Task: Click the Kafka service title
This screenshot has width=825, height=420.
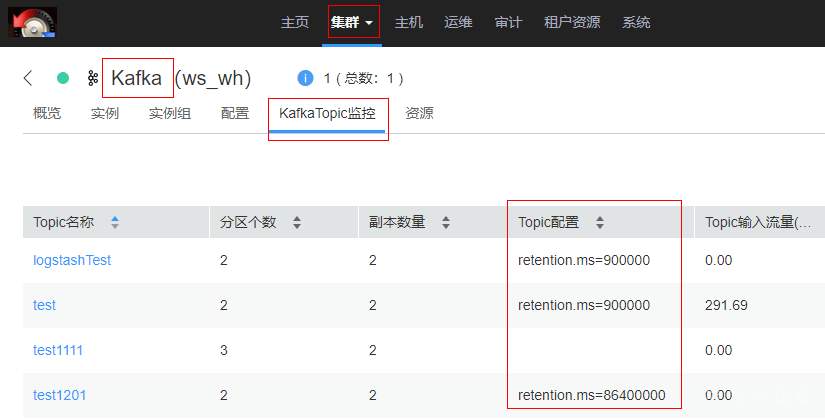Action: pyautogui.click(x=137, y=78)
